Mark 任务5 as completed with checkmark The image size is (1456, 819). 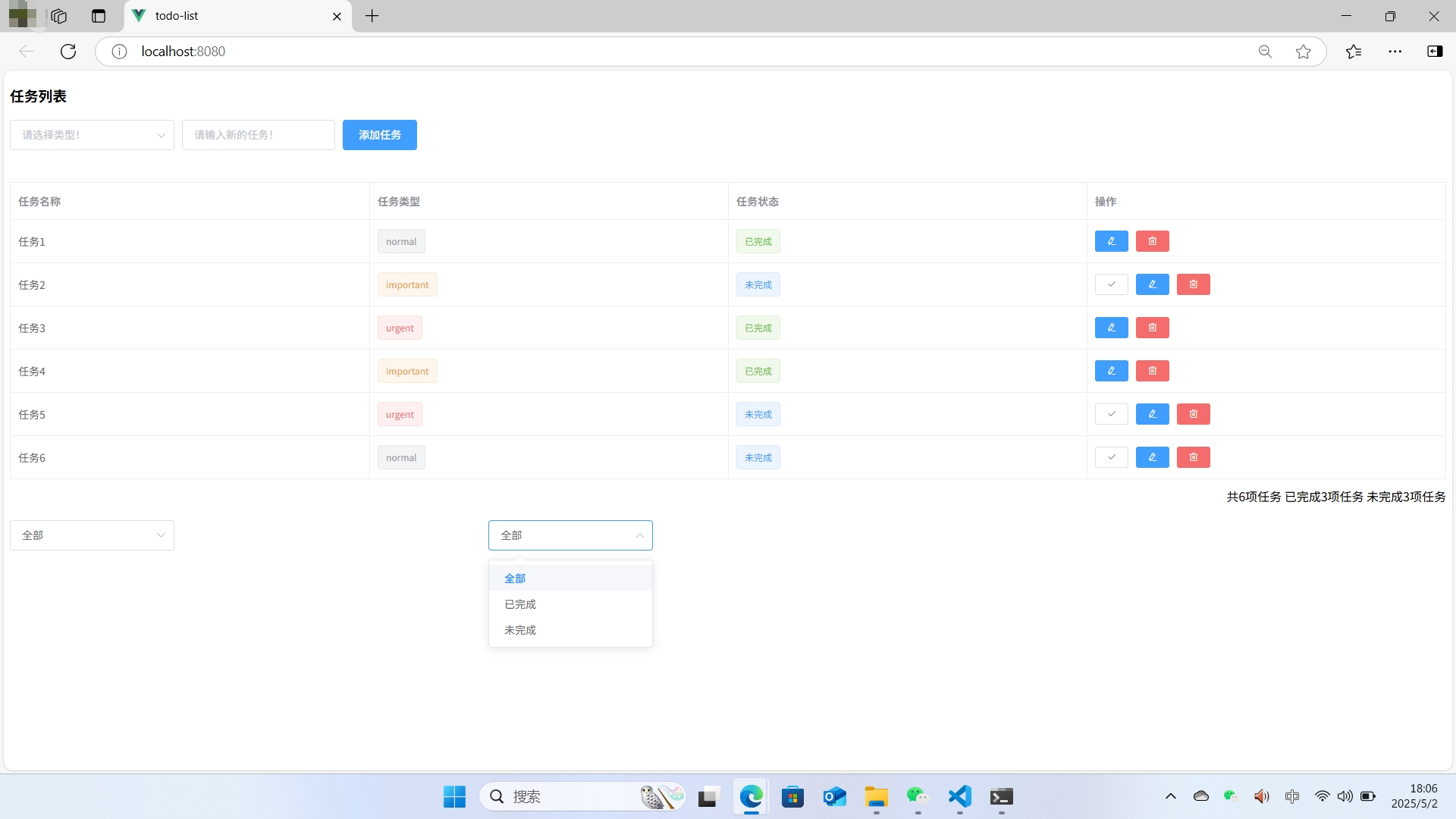coord(1111,414)
